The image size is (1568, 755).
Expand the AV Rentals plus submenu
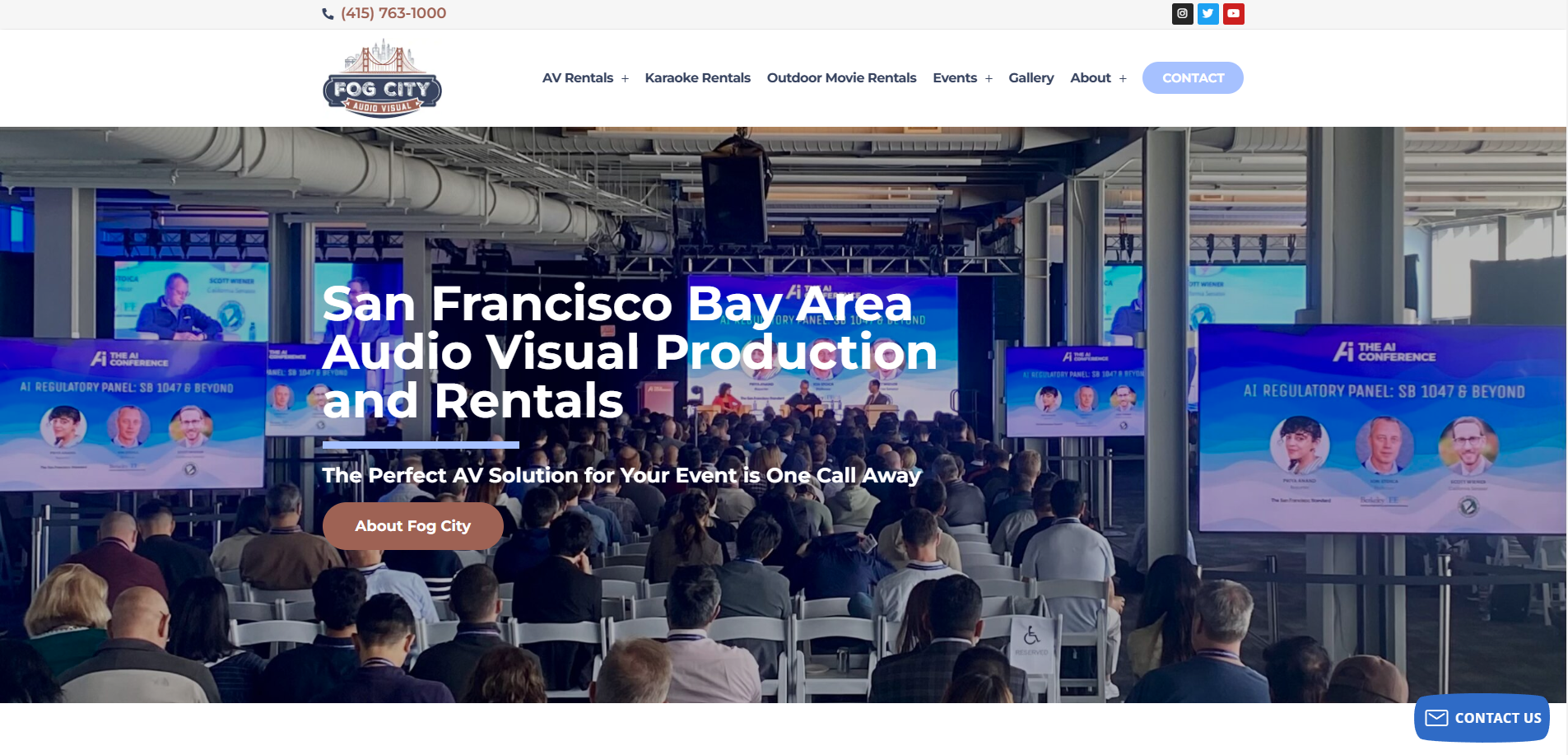(625, 78)
